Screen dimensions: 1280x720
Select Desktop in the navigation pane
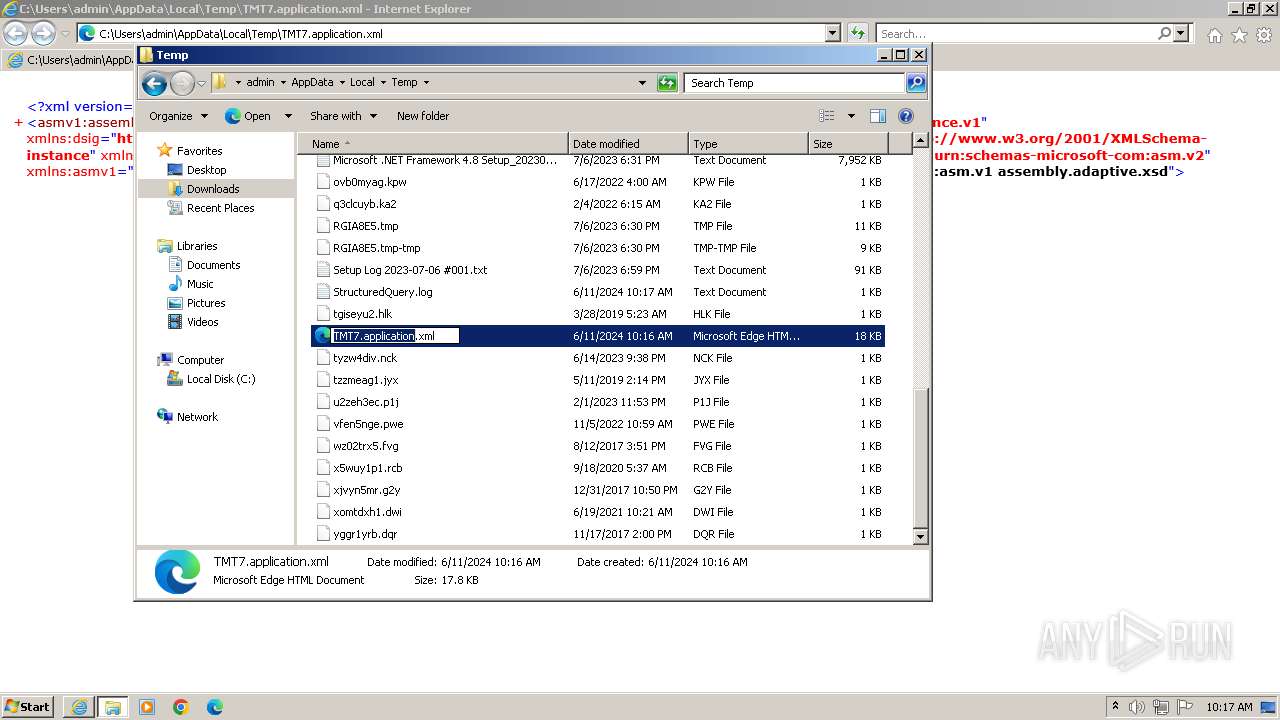206,170
